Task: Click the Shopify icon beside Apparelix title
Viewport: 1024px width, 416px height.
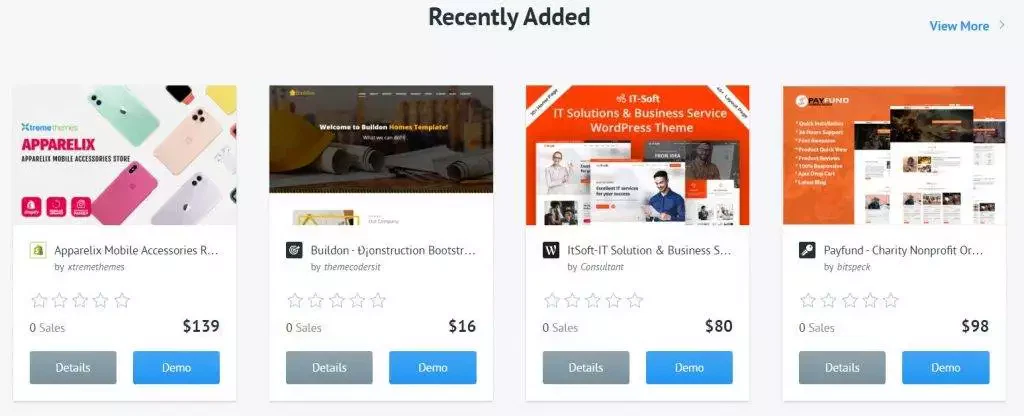Action: pos(38,250)
